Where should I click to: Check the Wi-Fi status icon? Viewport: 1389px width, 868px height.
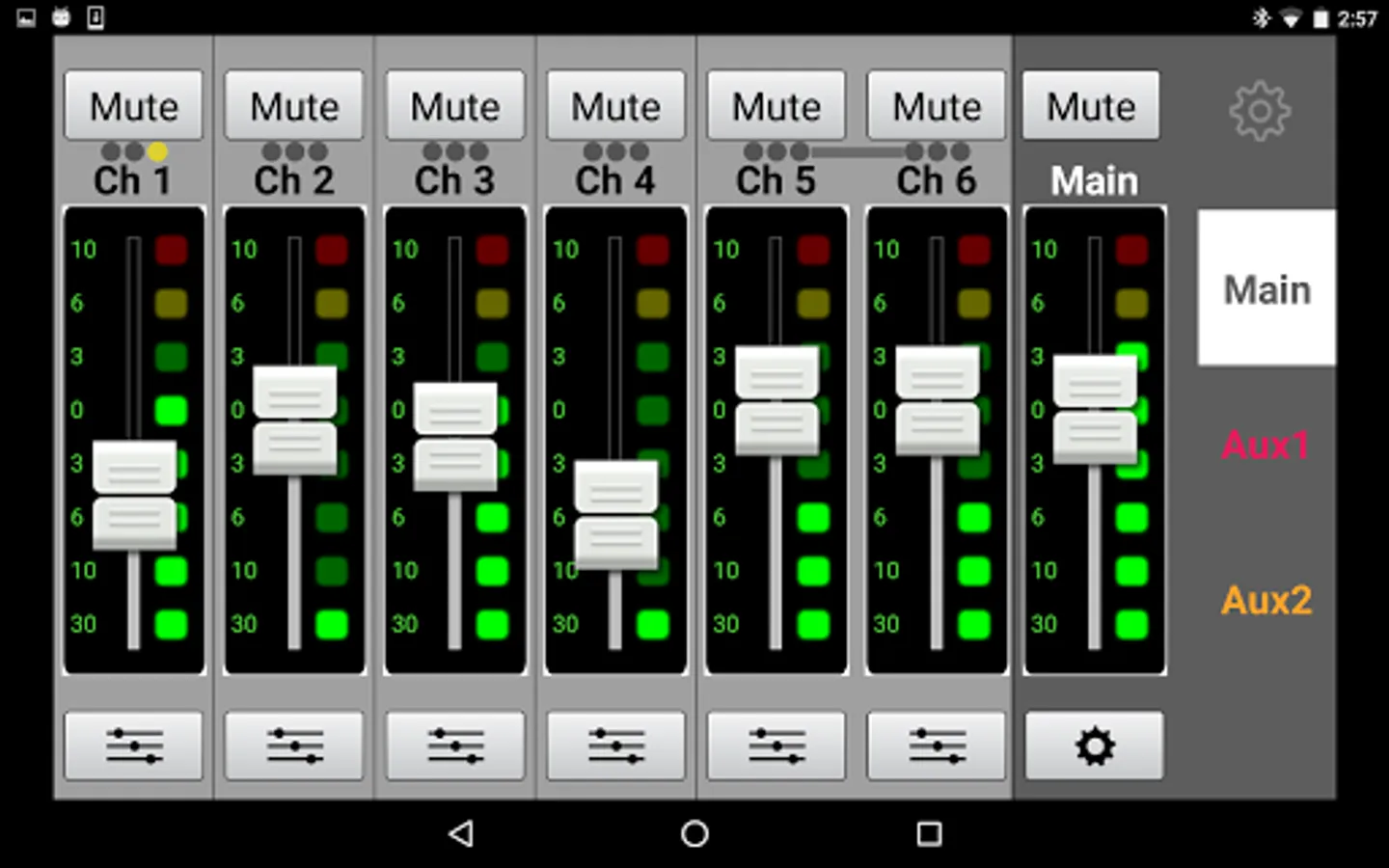1291,18
